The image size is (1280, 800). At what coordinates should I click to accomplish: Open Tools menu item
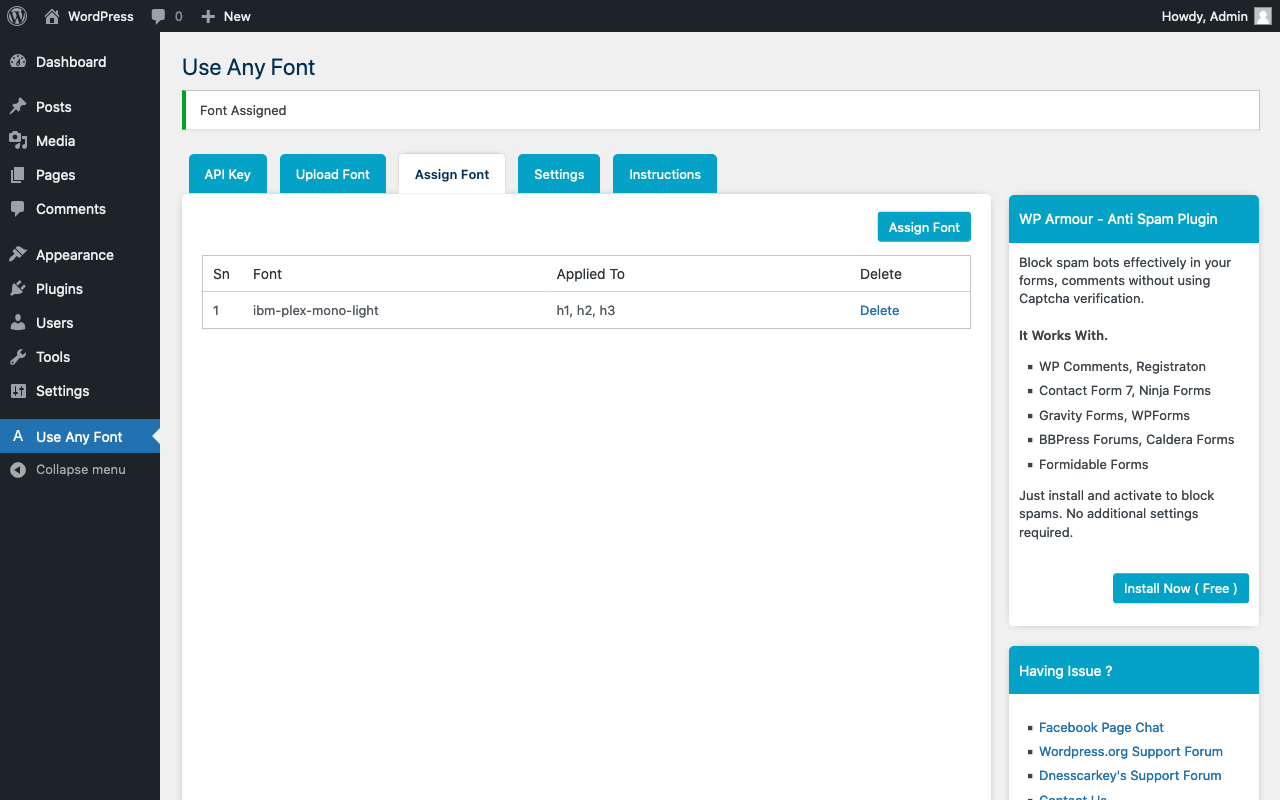pos(80,357)
